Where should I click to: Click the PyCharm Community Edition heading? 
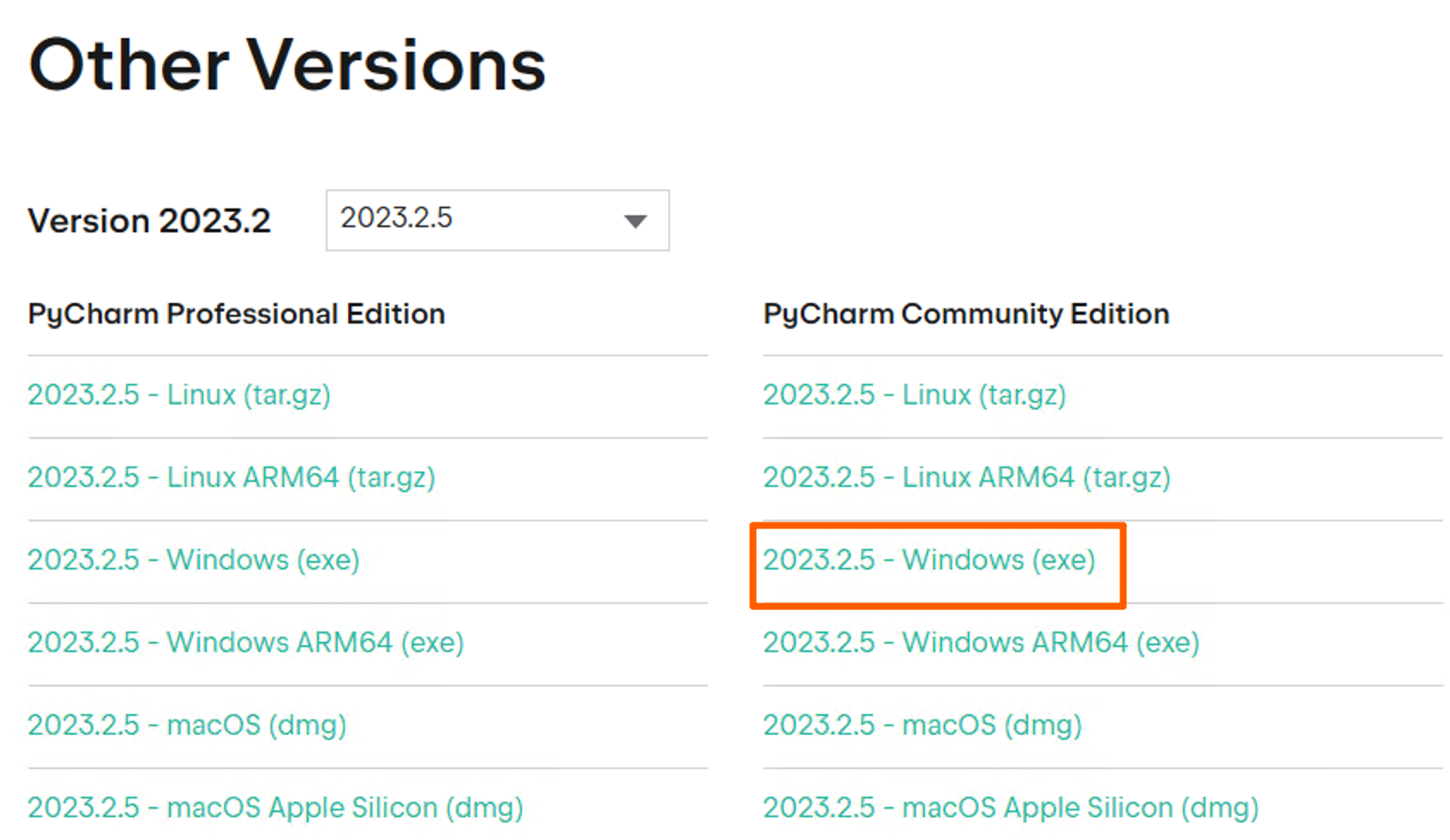[x=966, y=314]
